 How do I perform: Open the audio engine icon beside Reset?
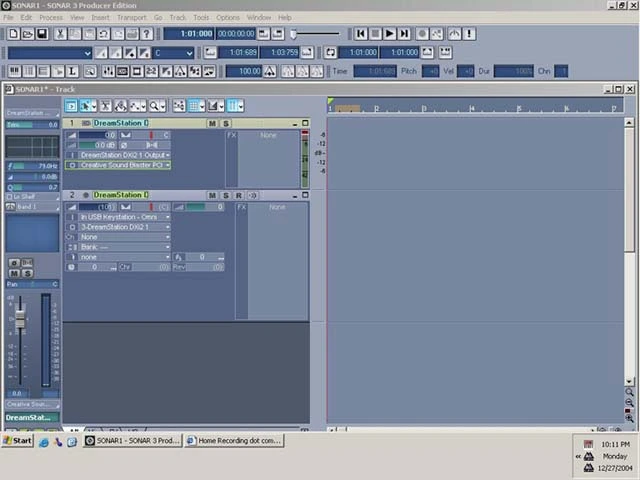pos(454,34)
